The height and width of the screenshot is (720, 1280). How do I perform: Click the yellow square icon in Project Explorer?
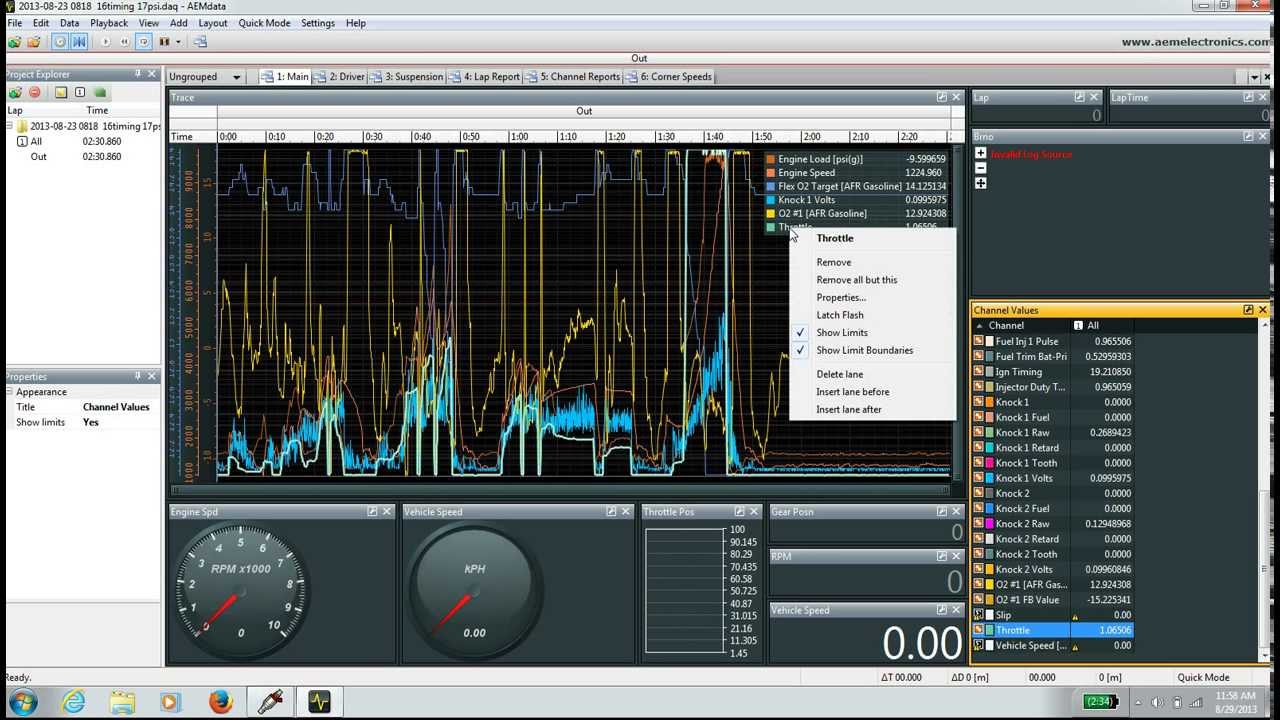click(x=61, y=93)
